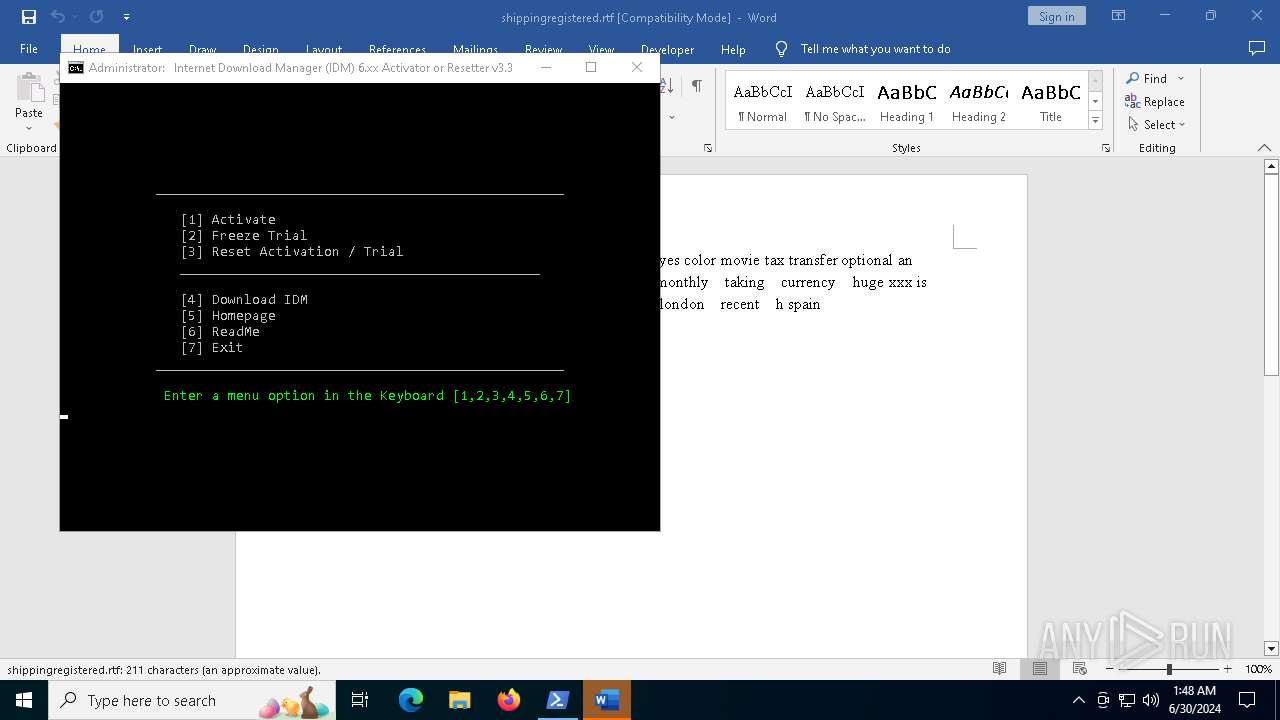Collapse the ribbon with the chevron
Screen dimensions: 1280x720
tap(1264, 148)
